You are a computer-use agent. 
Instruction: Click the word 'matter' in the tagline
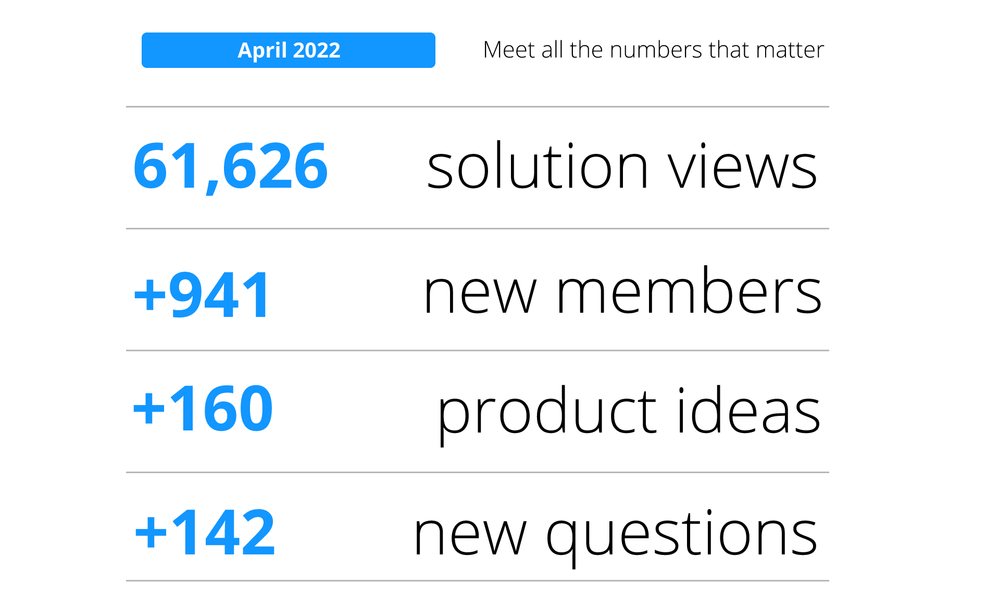[x=796, y=50]
